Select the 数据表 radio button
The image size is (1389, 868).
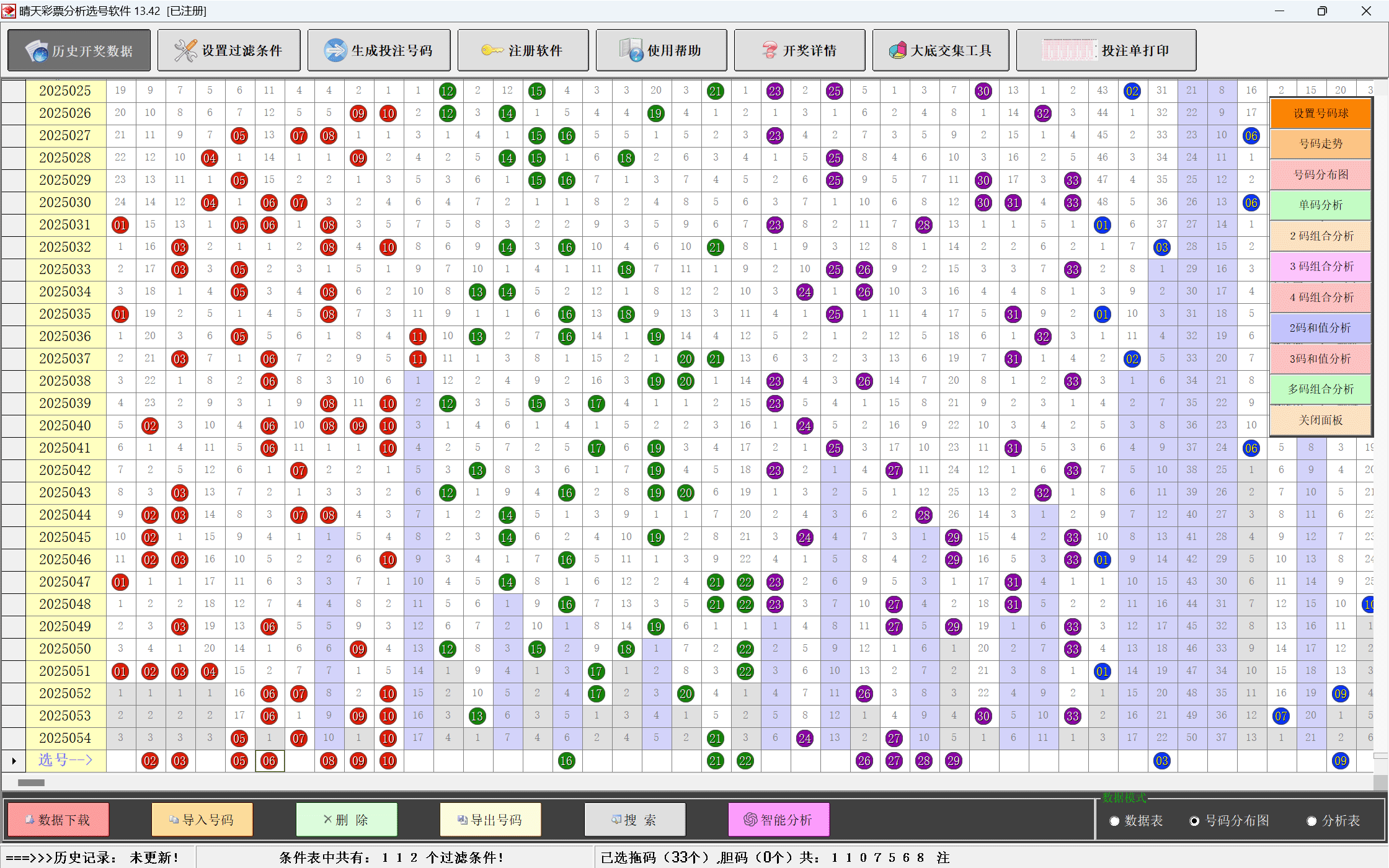pos(1114,821)
